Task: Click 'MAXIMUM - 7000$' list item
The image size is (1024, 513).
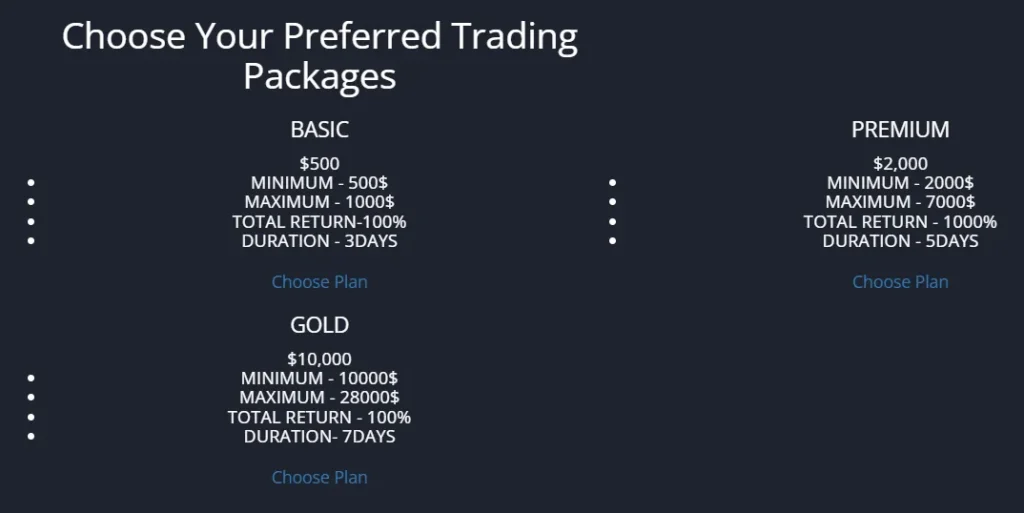Action: click(900, 202)
